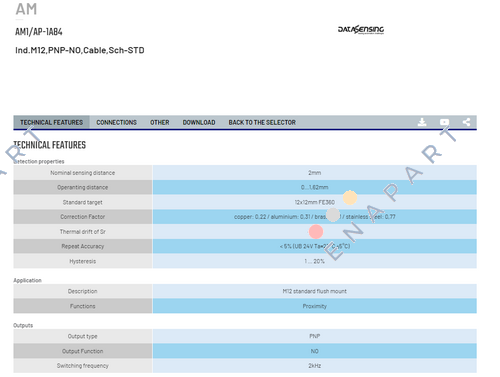Click the pink circle dot
Viewport: 500px width, 377px height.
[x=316, y=232]
